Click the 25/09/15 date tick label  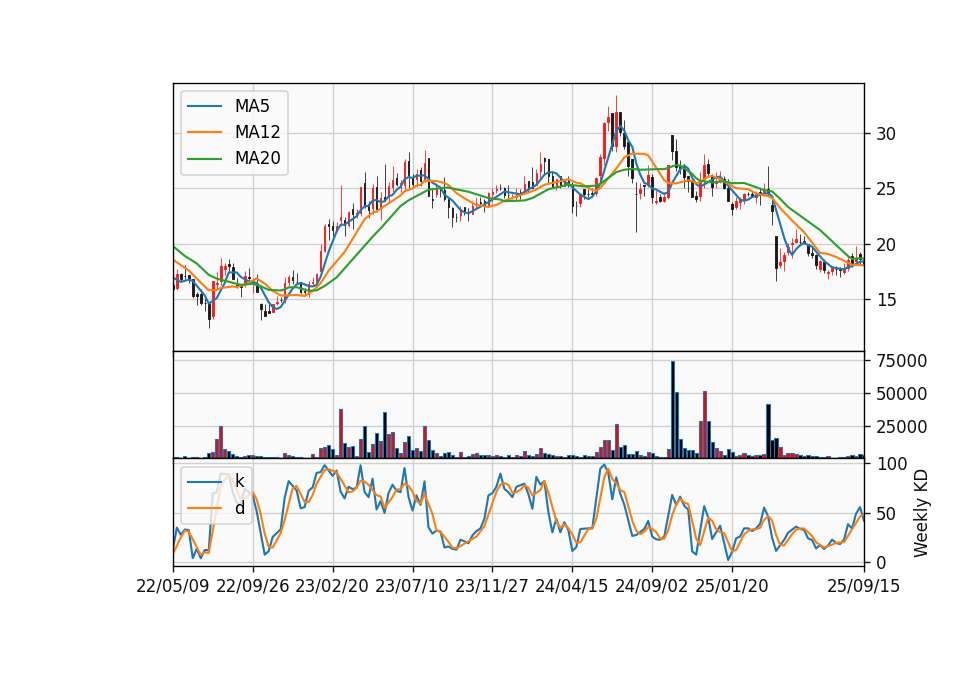[864, 586]
